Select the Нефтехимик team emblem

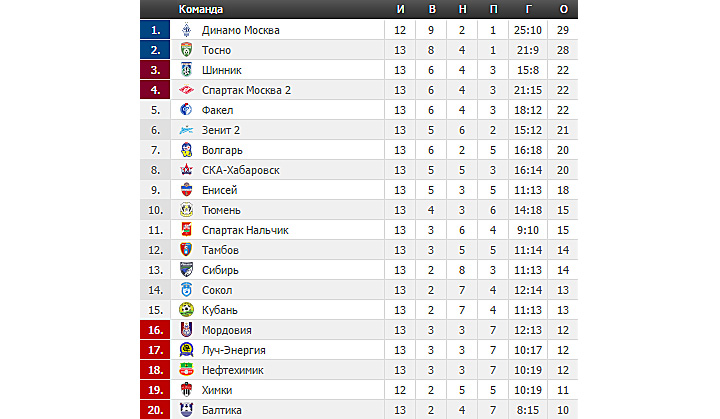186,370
